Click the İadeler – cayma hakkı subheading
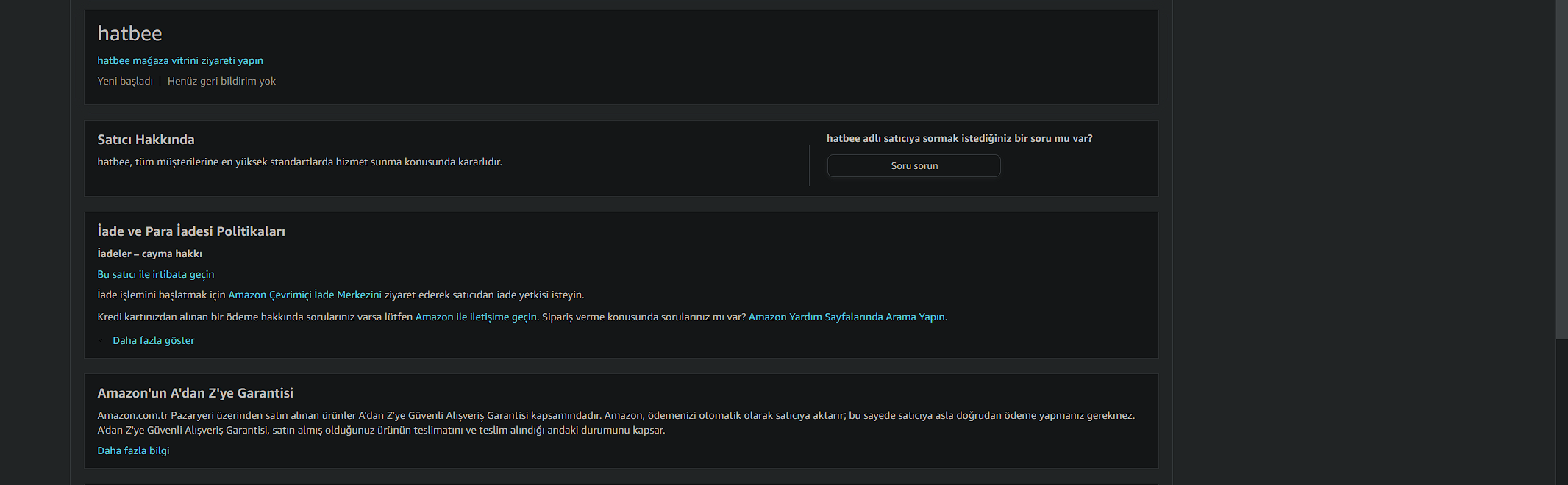 (149, 254)
